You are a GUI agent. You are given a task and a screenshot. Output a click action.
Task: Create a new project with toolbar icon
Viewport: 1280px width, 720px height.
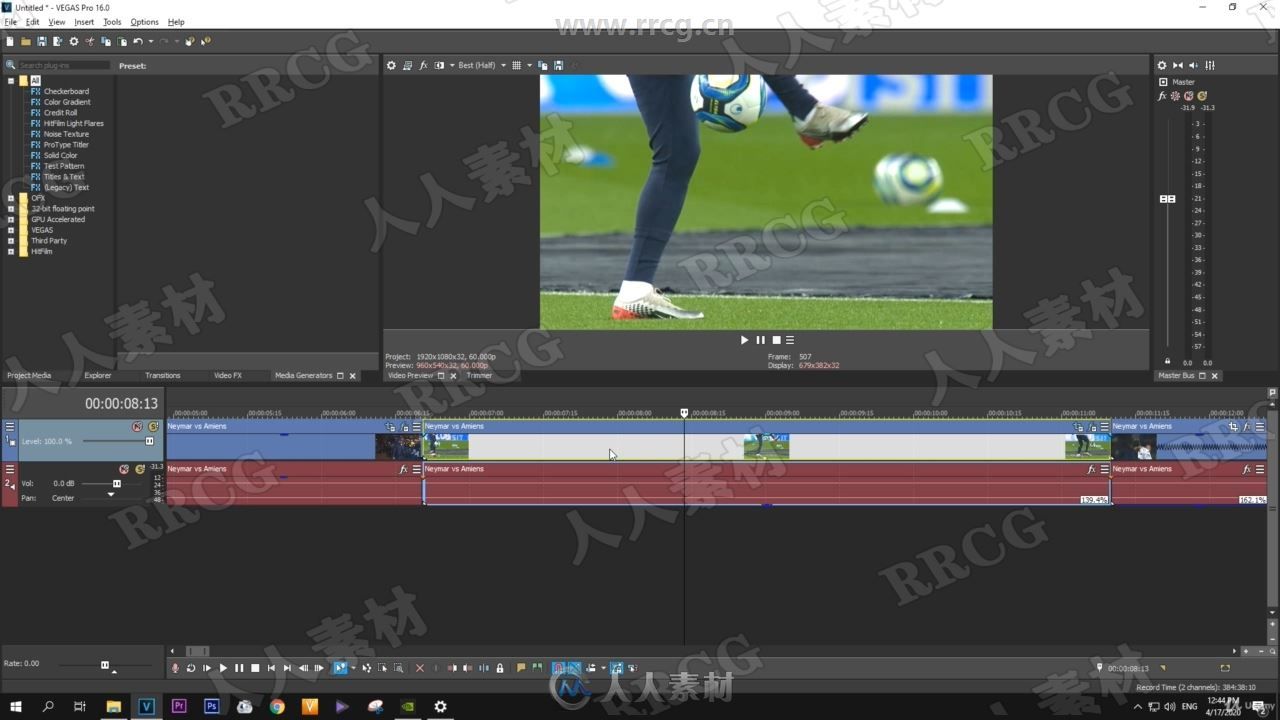[9, 41]
